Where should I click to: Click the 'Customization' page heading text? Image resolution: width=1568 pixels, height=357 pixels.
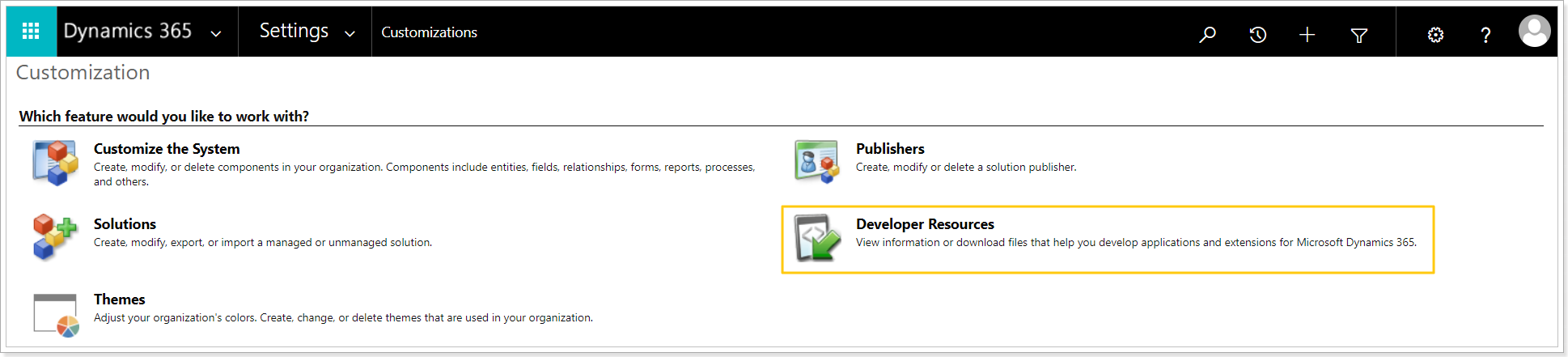(83, 73)
